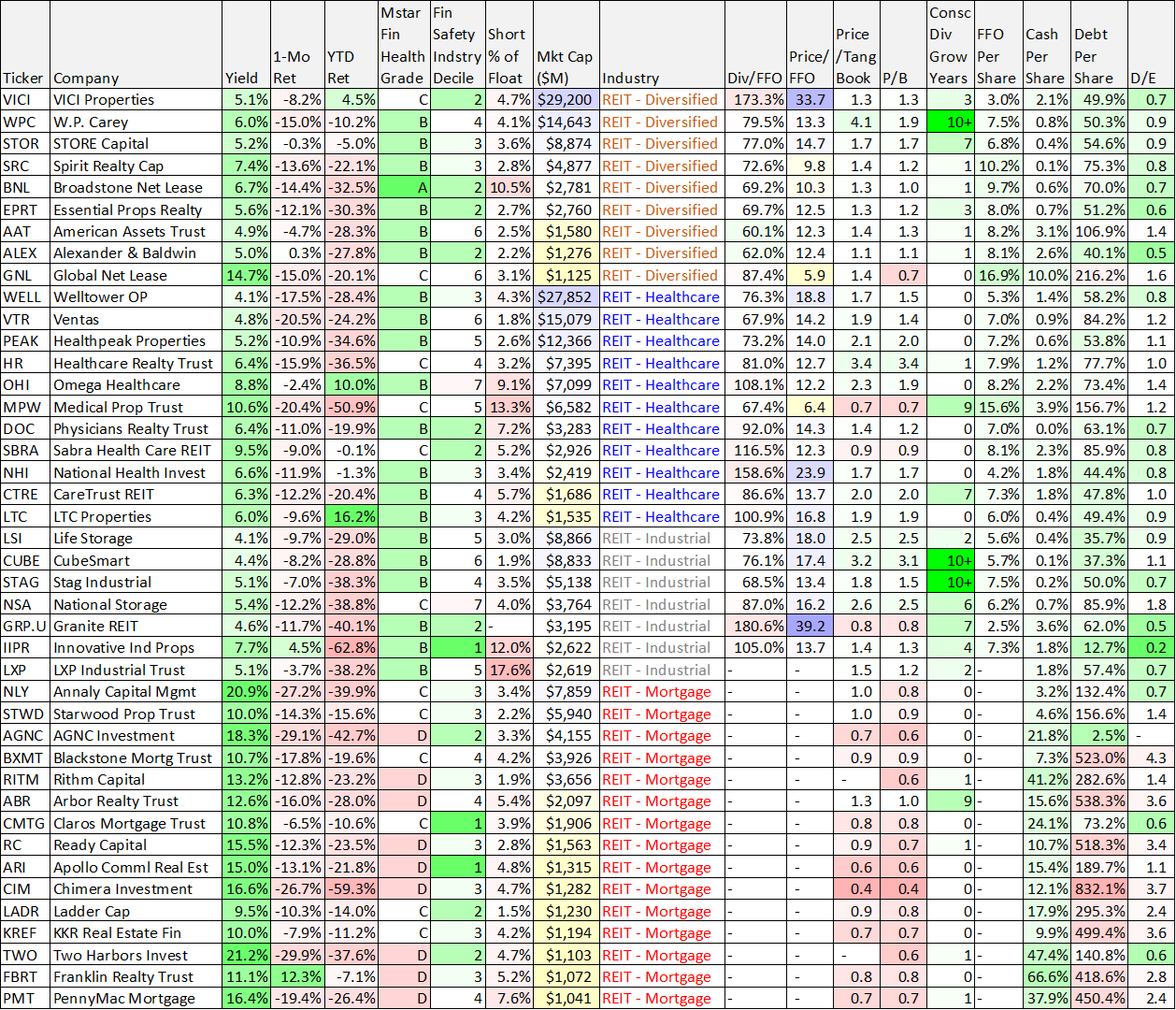Screen dimensions: 1176x1010
Task: Click the PMT ticker cell
Action: [x=25, y=999]
